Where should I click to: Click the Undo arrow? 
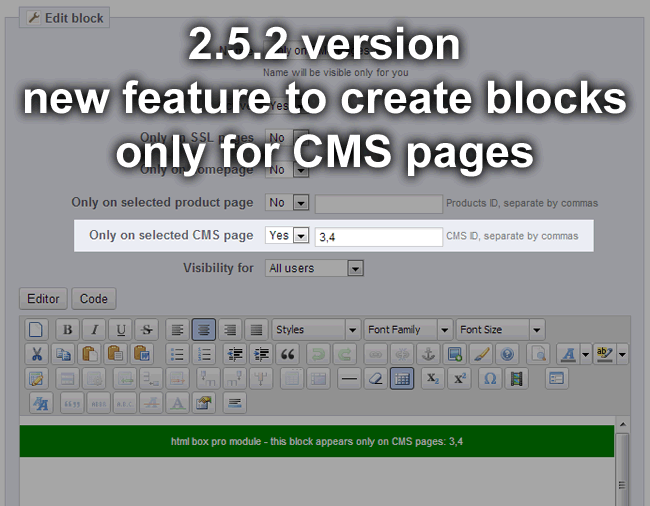click(318, 354)
